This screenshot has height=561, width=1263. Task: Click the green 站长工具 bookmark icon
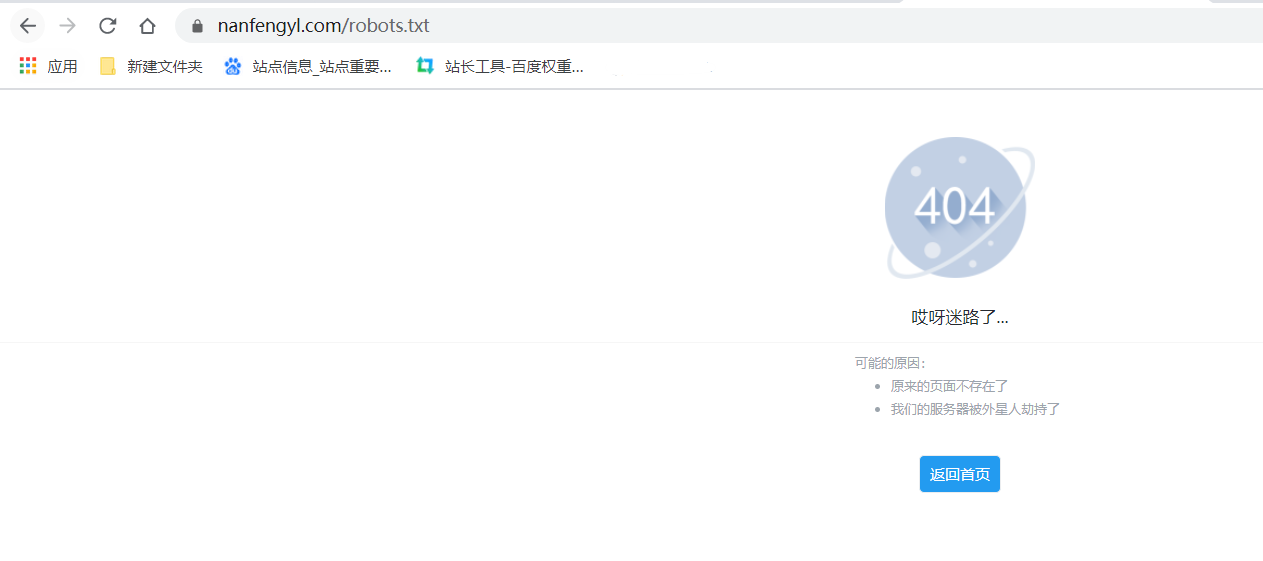point(425,66)
